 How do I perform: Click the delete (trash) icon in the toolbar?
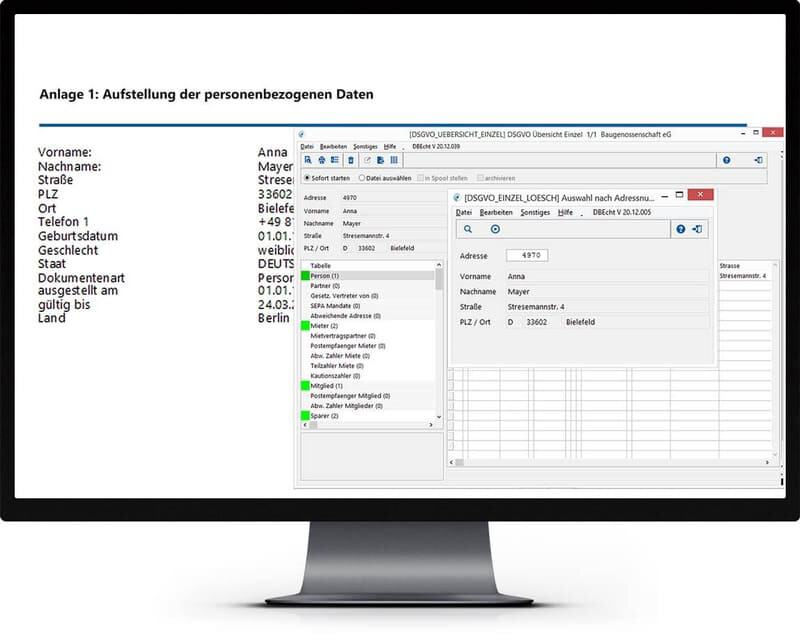click(351, 160)
